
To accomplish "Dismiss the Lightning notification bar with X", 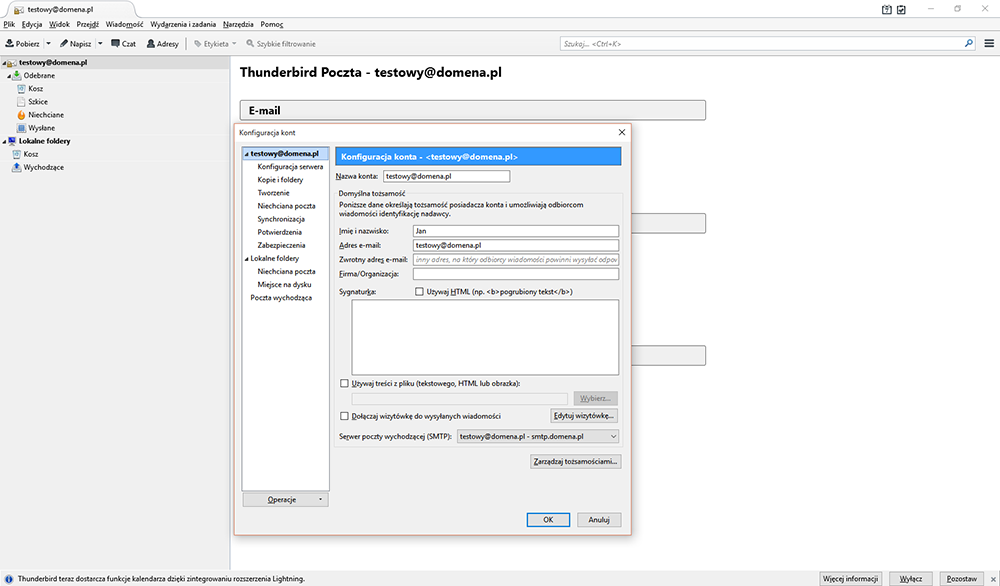I will pyautogui.click(x=992, y=579).
